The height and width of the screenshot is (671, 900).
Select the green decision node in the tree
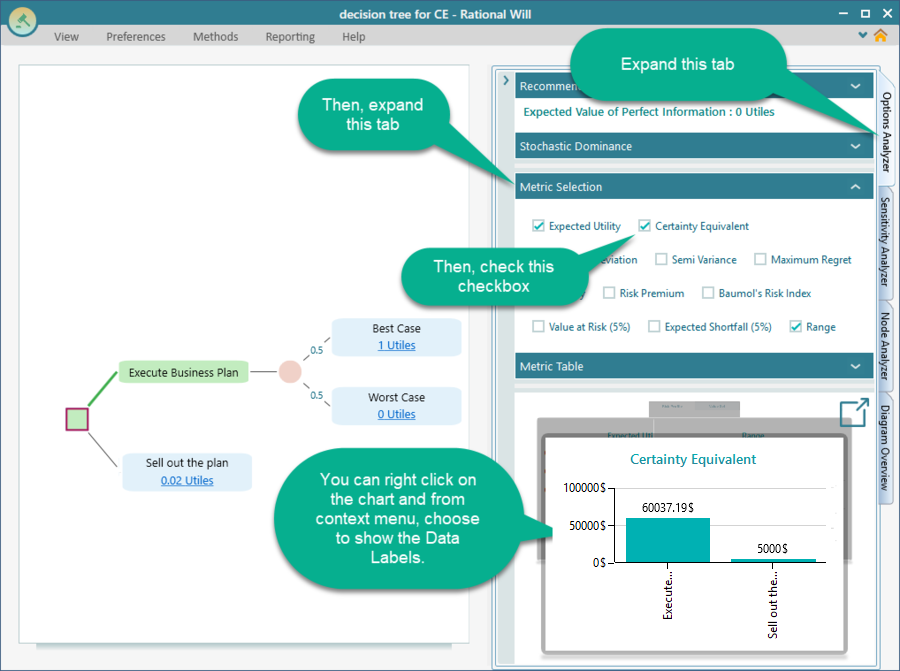[76, 419]
